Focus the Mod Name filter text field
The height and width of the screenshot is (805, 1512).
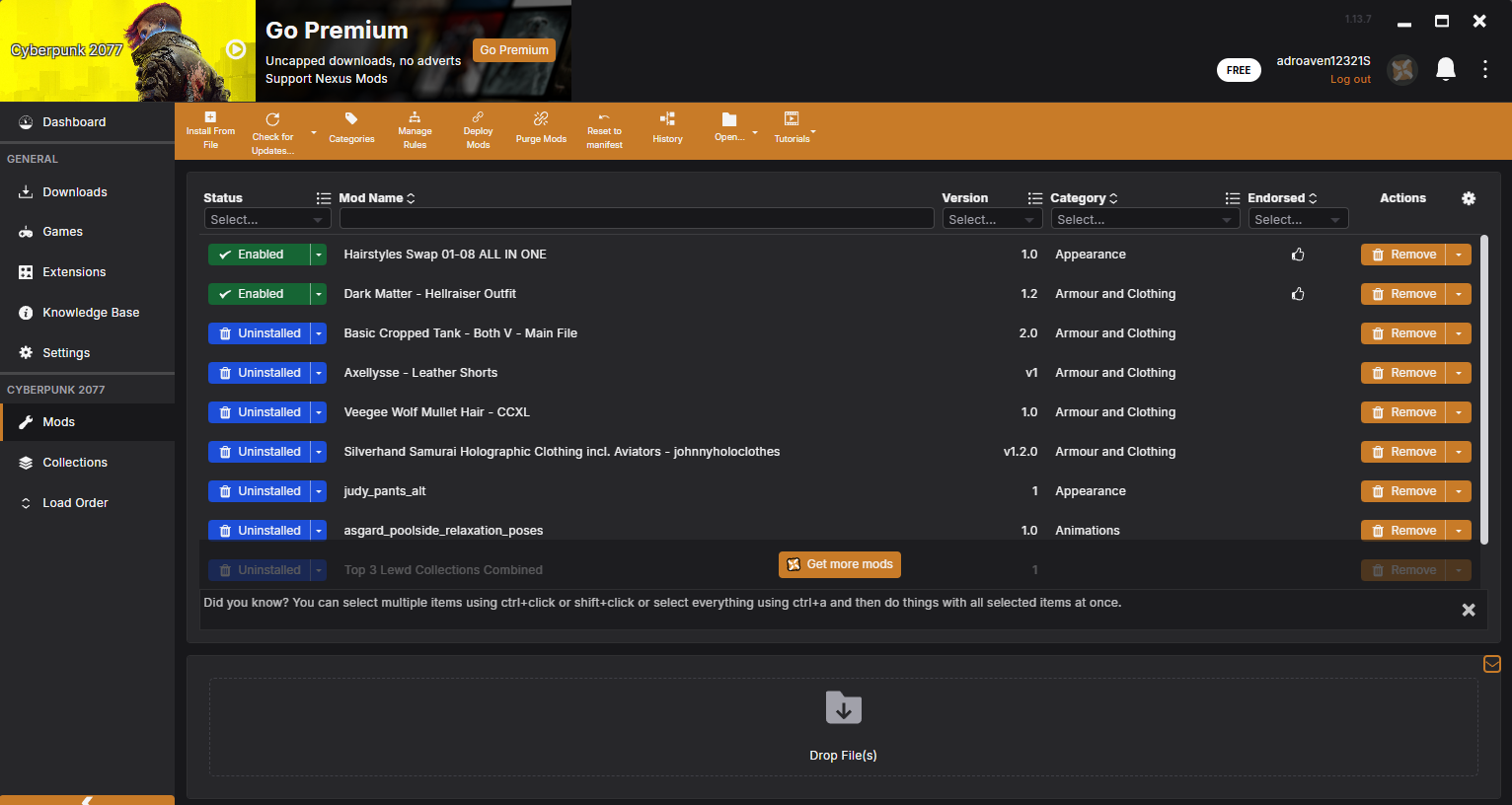(x=637, y=219)
